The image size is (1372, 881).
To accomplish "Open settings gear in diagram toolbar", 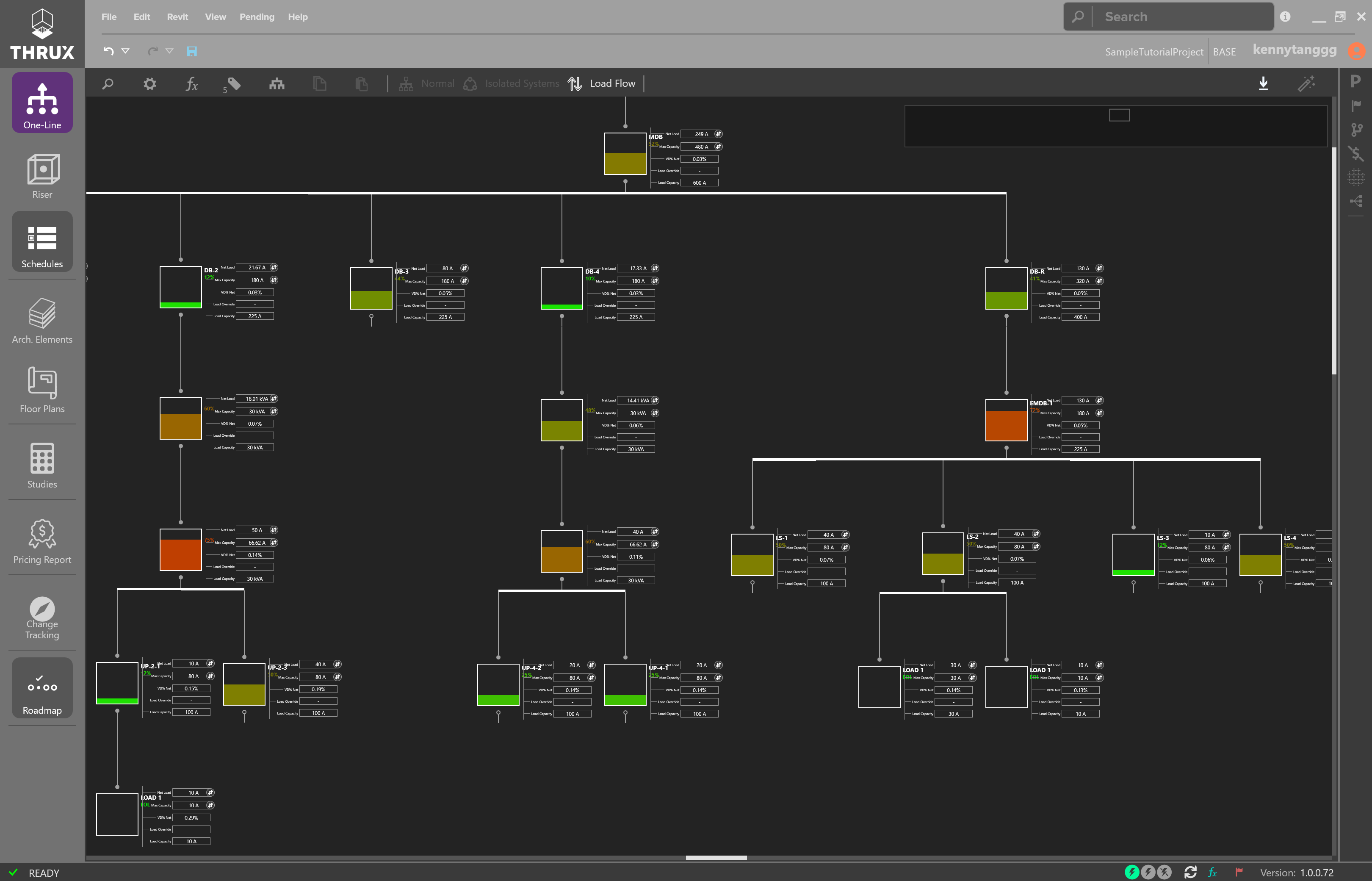I will (150, 84).
